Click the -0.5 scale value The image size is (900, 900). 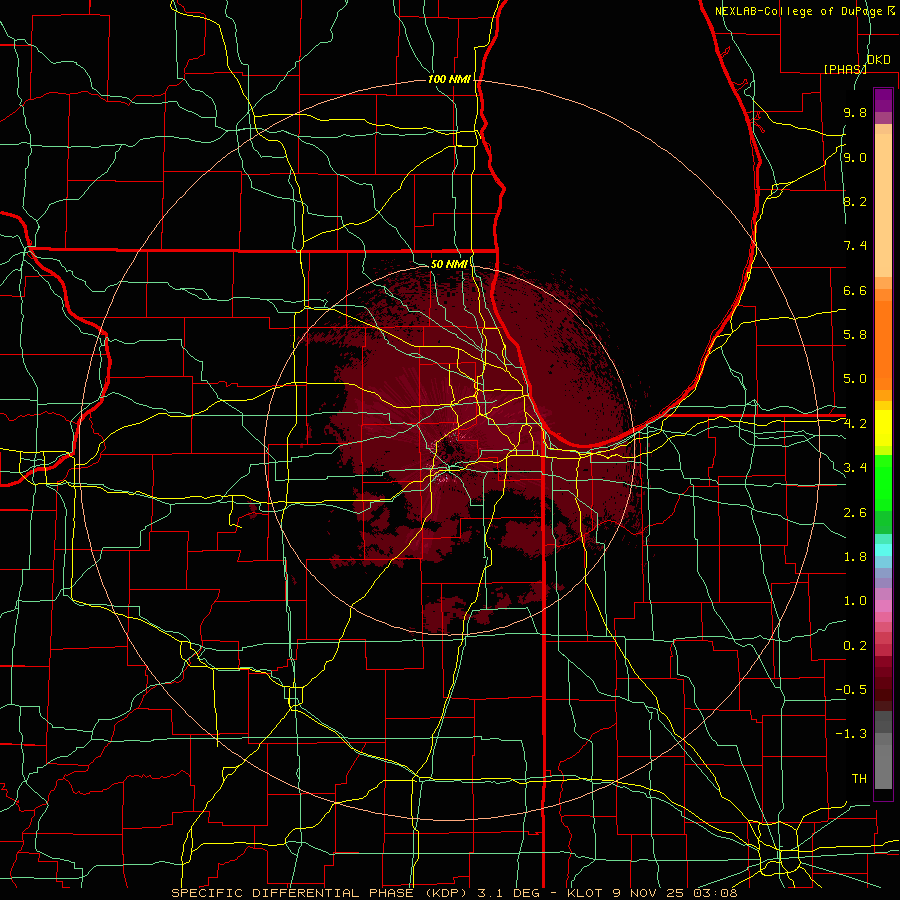point(851,690)
